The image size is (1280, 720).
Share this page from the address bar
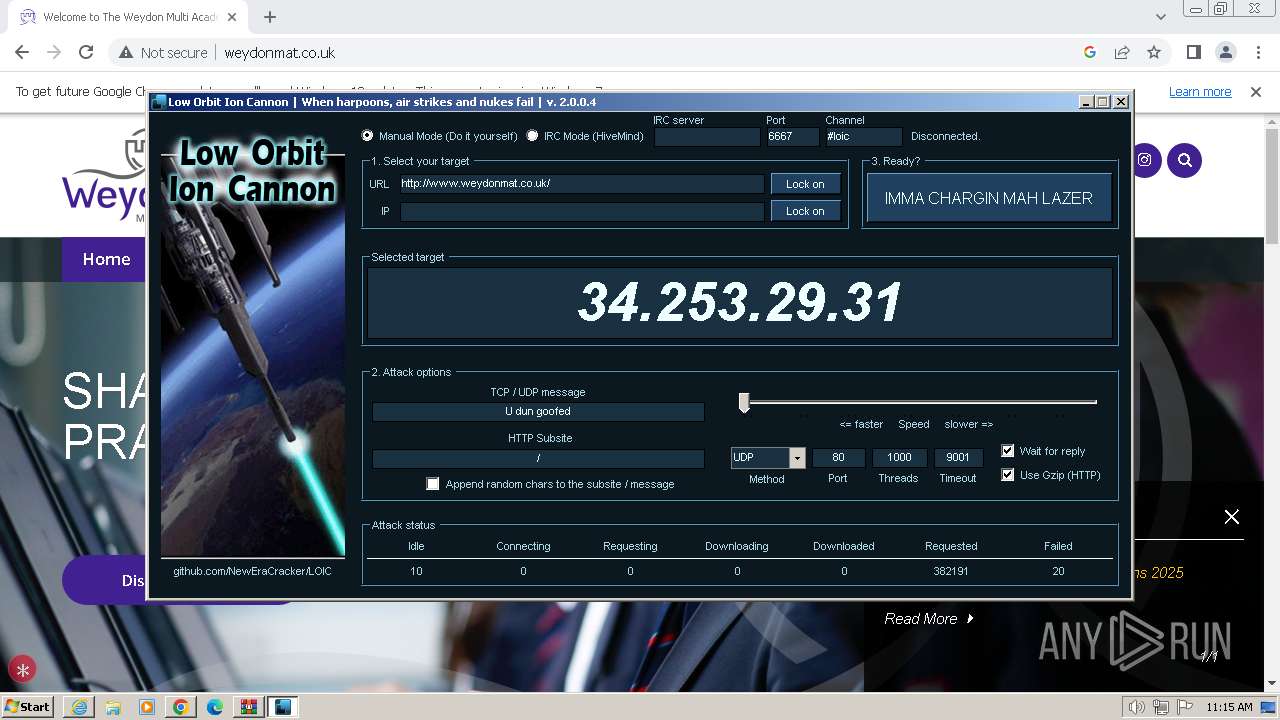click(1122, 53)
